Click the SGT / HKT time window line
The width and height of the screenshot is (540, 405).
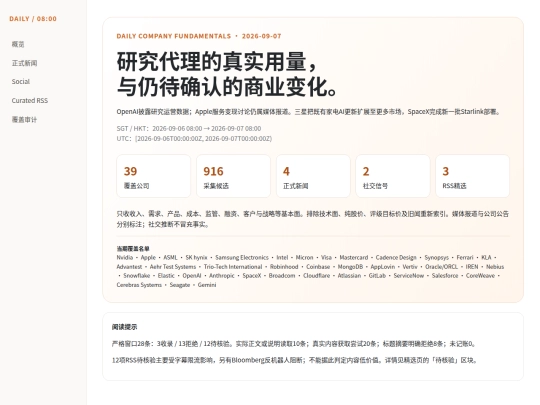tap(189, 128)
